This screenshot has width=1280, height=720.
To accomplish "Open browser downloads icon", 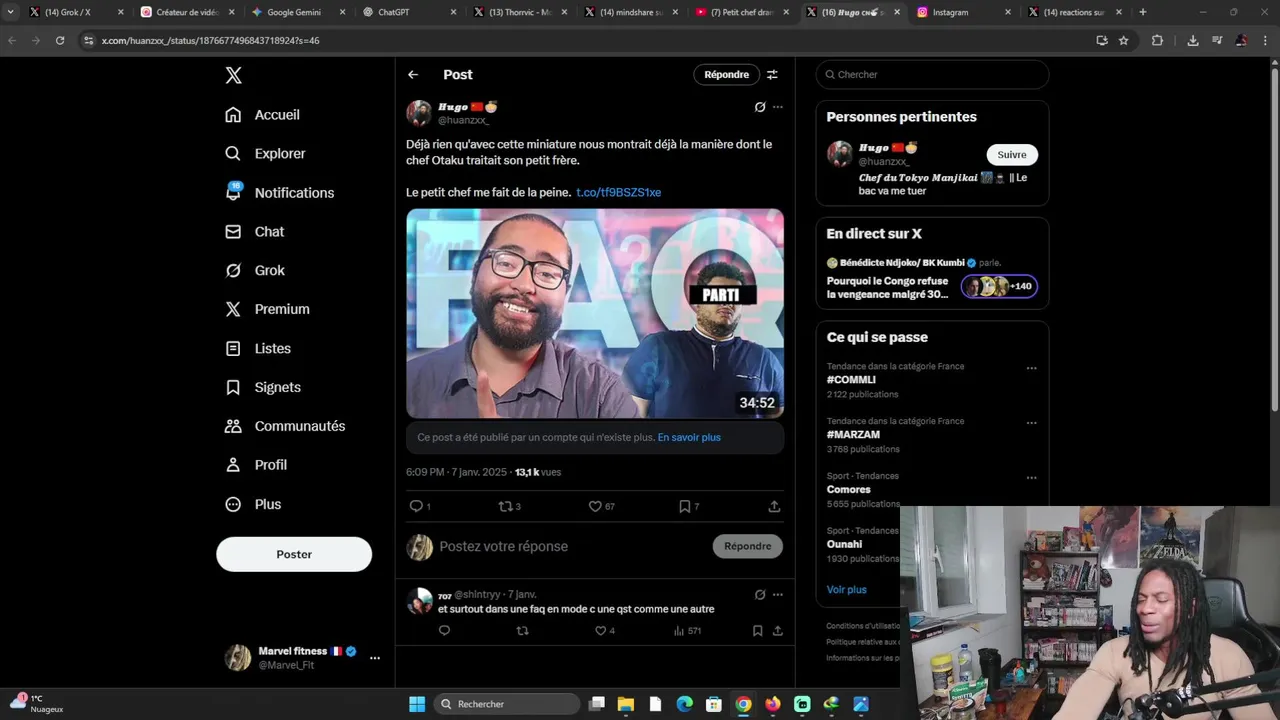I will [1192, 40].
